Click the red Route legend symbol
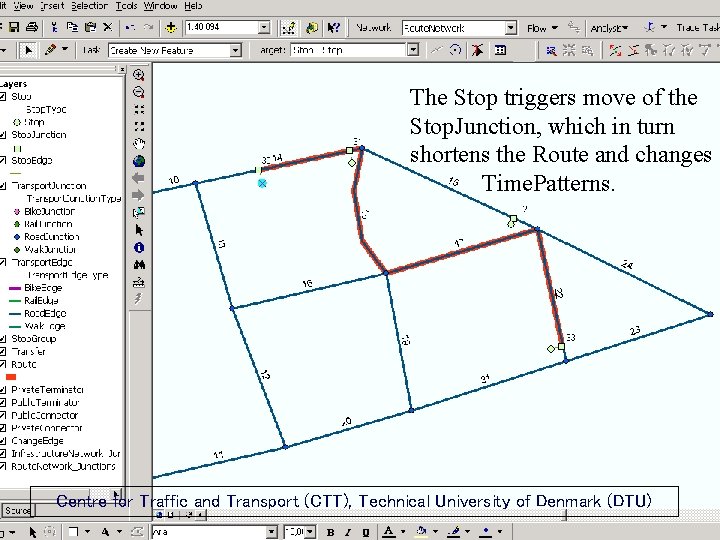This screenshot has height=540, width=720. tap(11, 377)
